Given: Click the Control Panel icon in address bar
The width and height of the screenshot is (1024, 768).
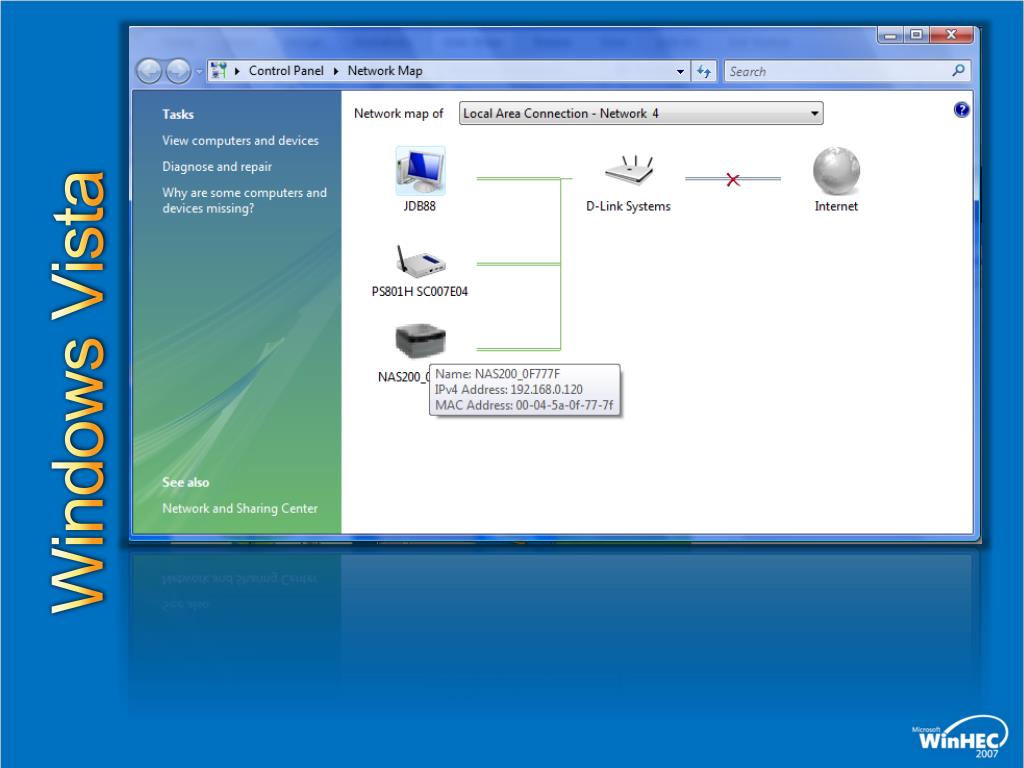Looking at the screenshot, I should (219, 71).
